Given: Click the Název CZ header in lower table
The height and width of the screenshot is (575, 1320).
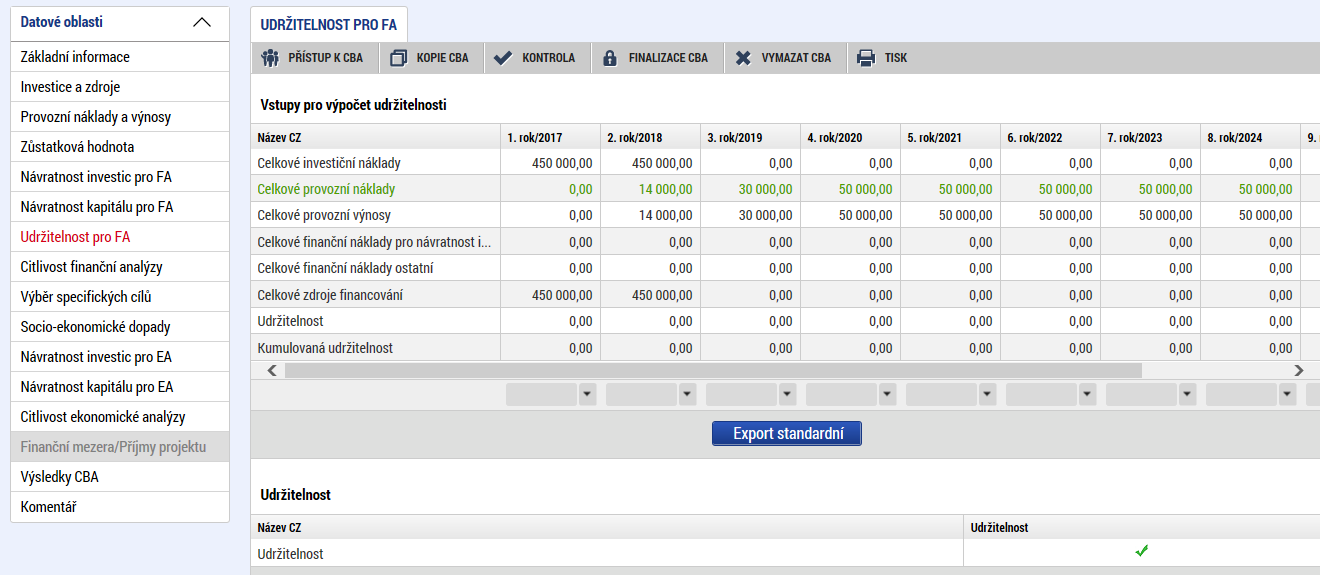Looking at the screenshot, I should pyautogui.click(x=607, y=527).
